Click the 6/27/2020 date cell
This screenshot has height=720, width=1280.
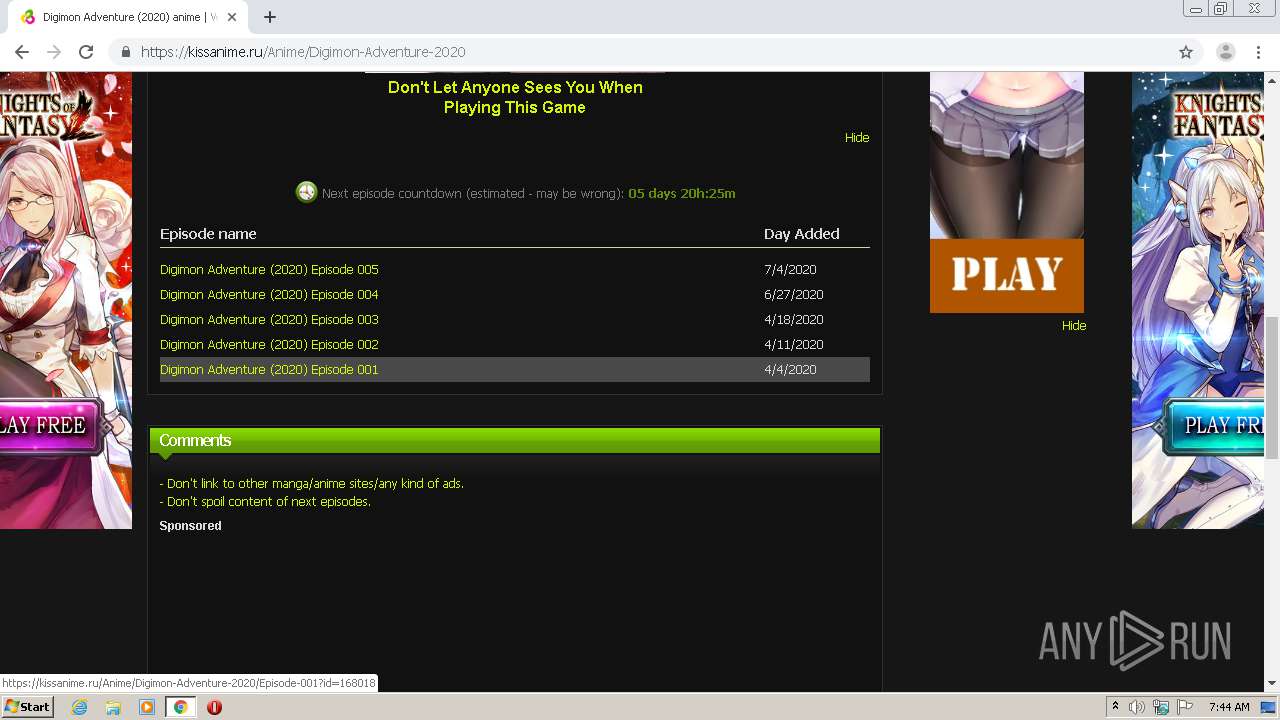pyautogui.click(x=794, y=294)
